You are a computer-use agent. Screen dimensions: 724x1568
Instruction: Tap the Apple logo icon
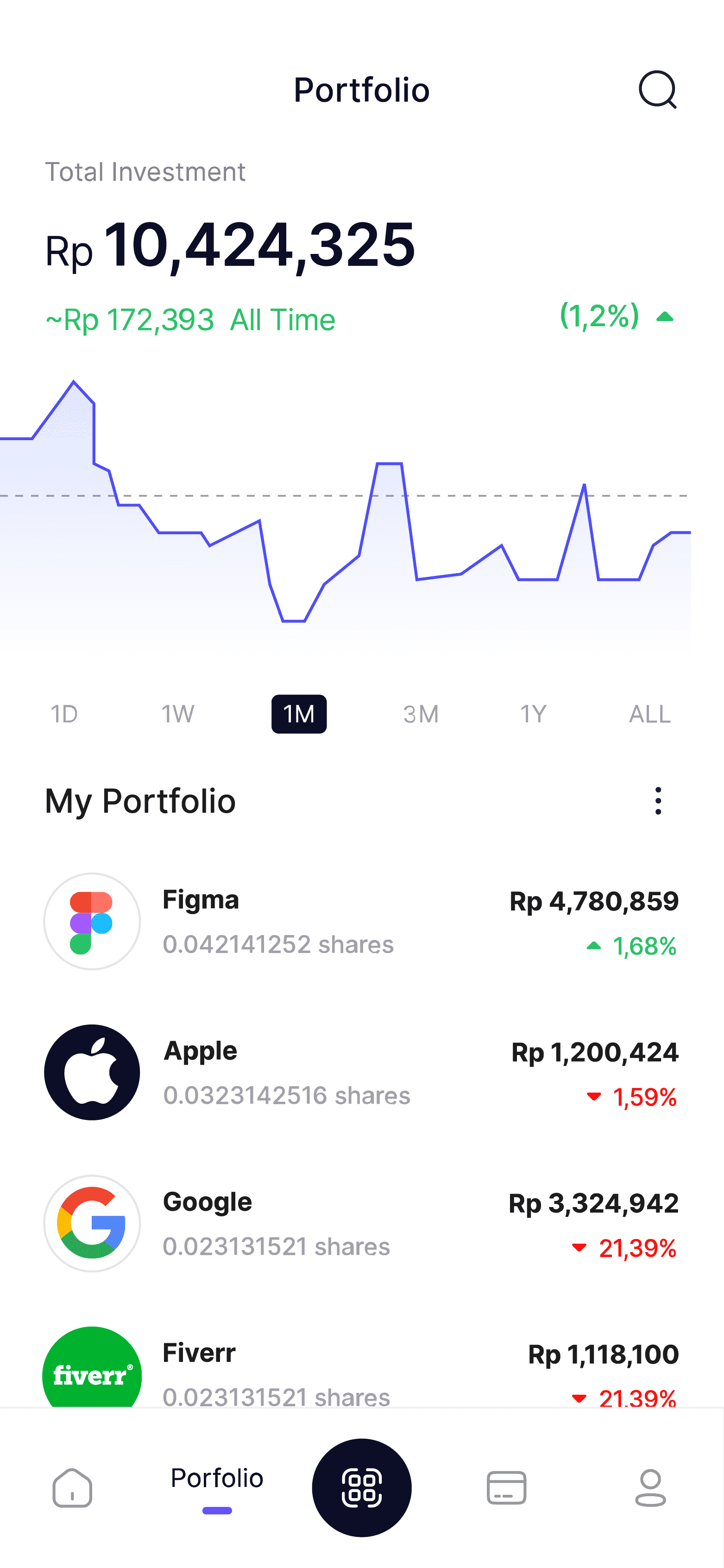coord(92,1073)
